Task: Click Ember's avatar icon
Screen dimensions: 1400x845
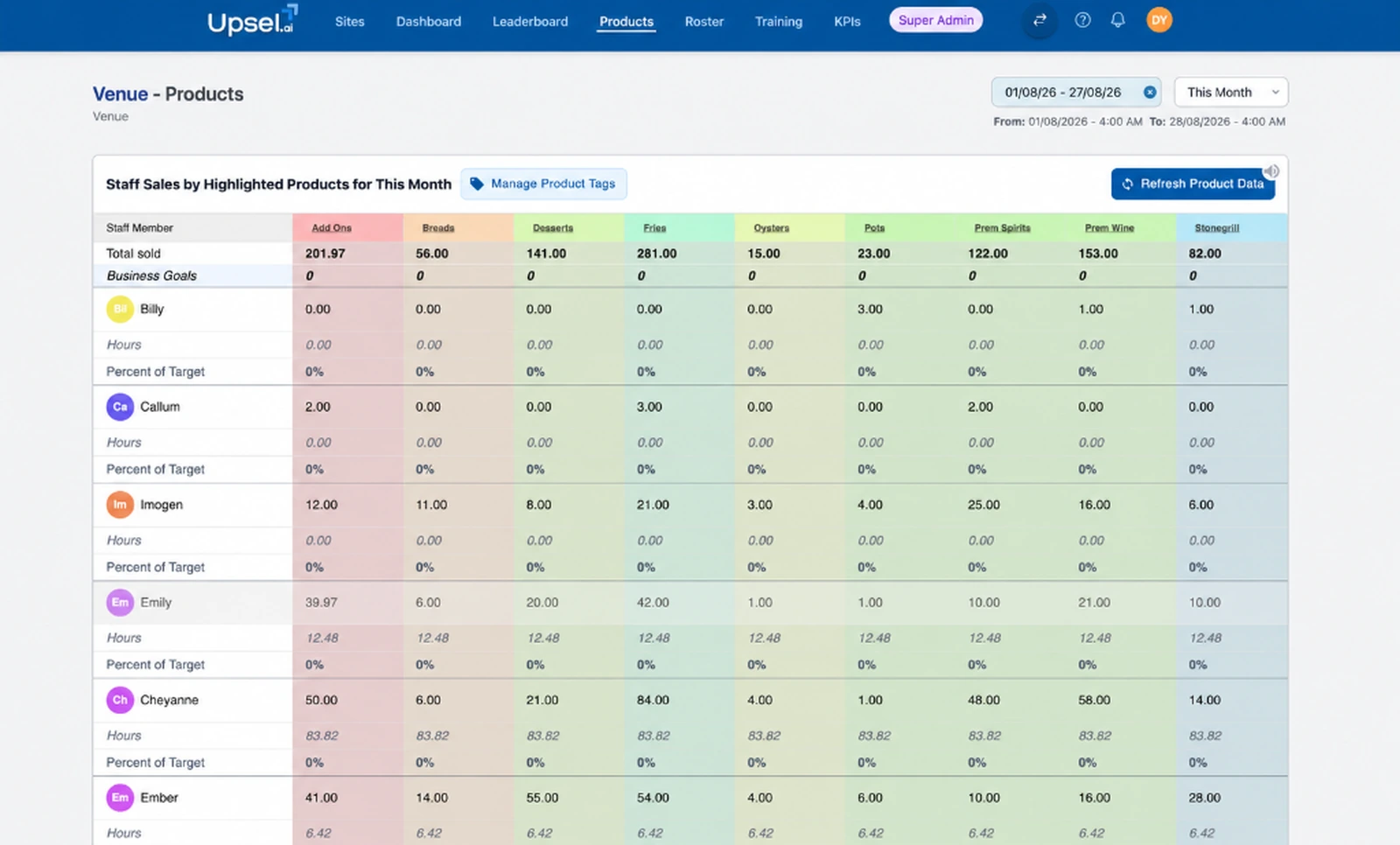Action: point(120,798)
